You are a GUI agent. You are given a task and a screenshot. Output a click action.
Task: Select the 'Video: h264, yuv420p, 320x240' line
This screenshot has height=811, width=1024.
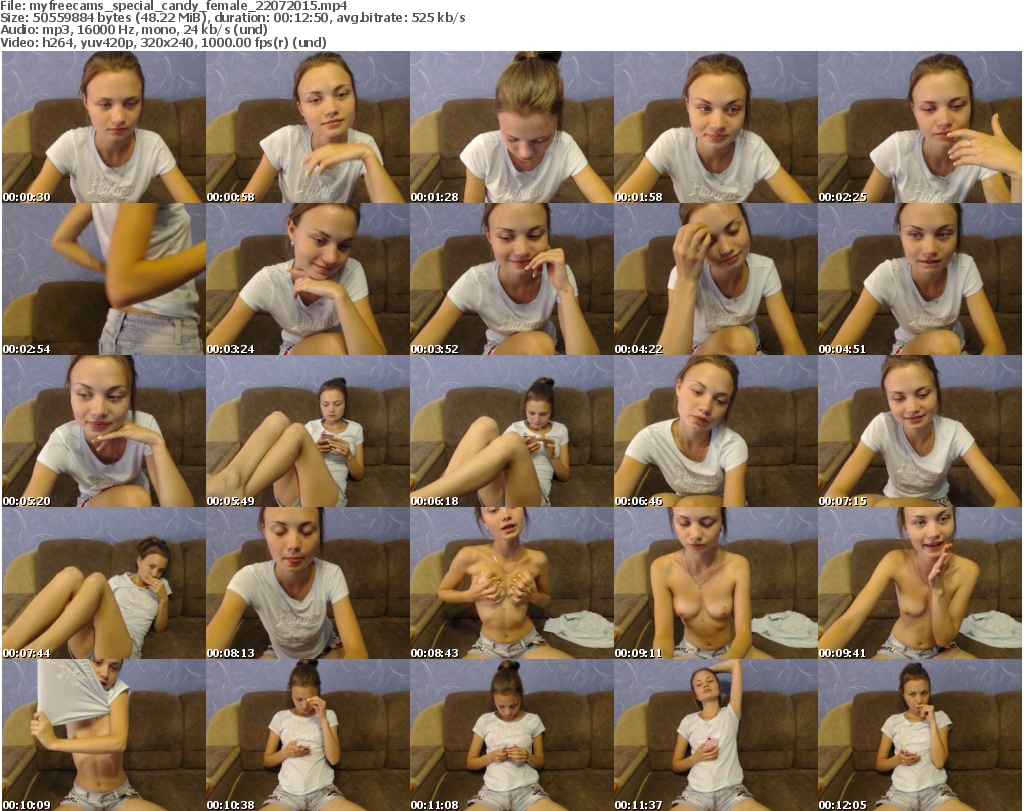pos(163,42)
